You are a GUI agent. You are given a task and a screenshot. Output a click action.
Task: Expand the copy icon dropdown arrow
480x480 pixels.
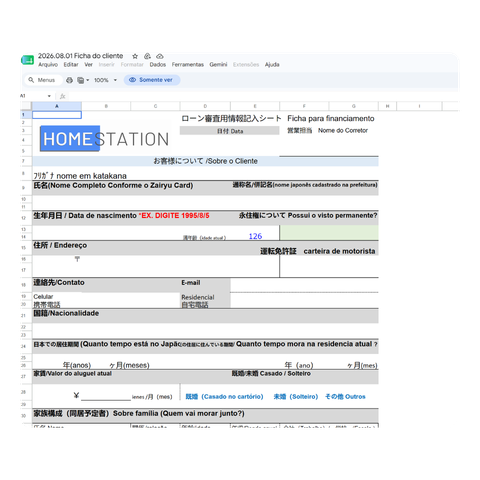88,80
